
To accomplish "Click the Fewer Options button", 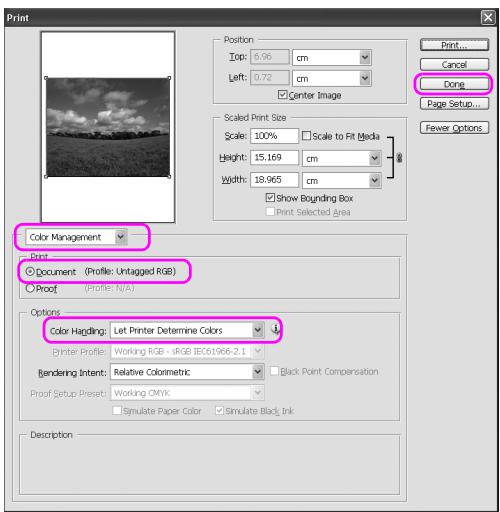I will [454, 128].
